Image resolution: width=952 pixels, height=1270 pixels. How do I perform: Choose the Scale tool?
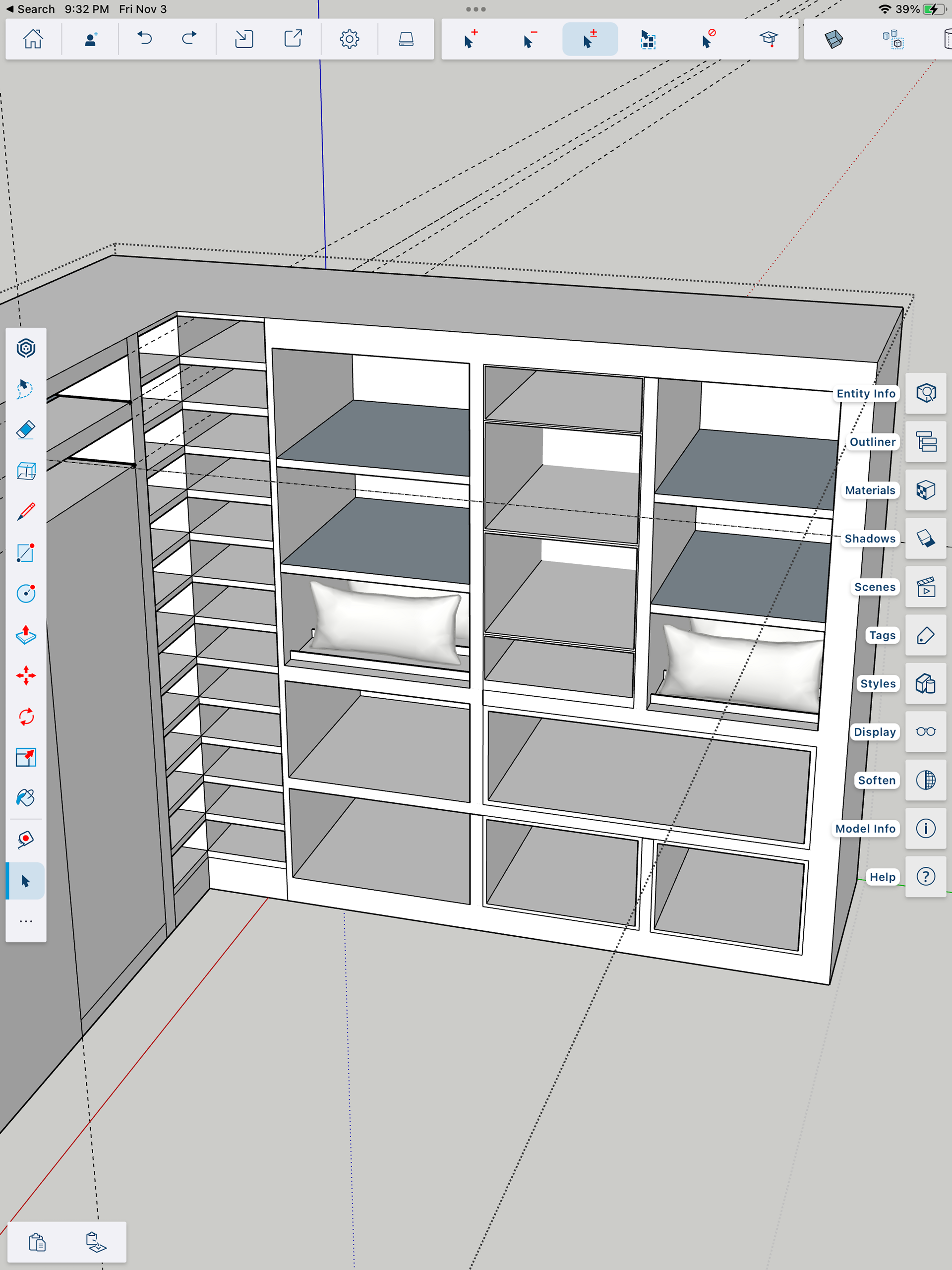[x=26, y=757]
